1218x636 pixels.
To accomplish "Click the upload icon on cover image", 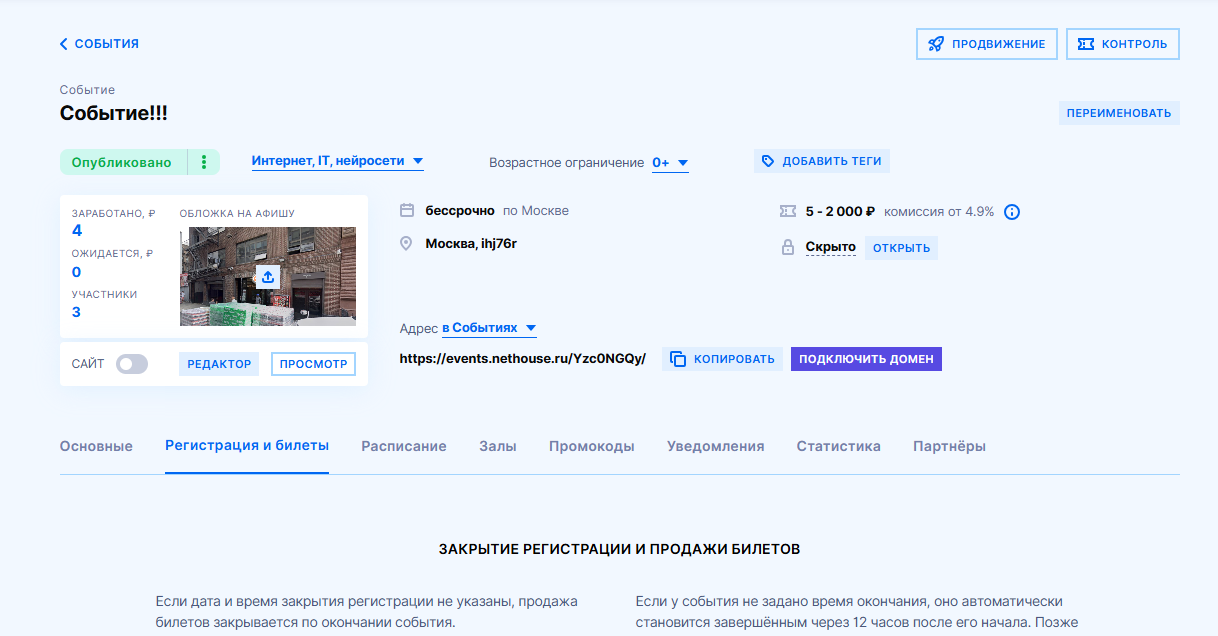I will click(x=268, y=277).
